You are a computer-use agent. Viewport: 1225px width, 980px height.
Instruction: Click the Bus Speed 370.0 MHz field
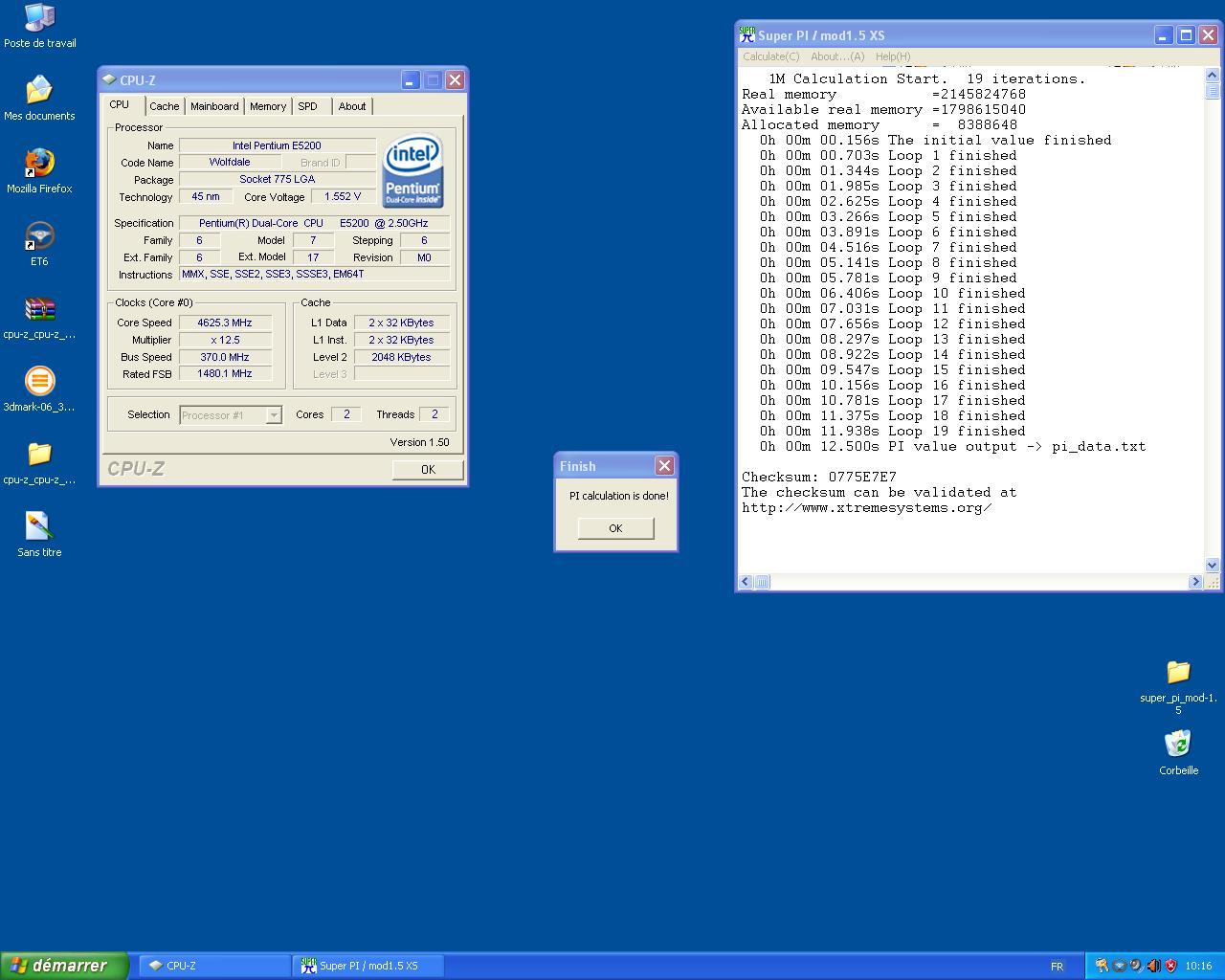(x=225, y=357)
